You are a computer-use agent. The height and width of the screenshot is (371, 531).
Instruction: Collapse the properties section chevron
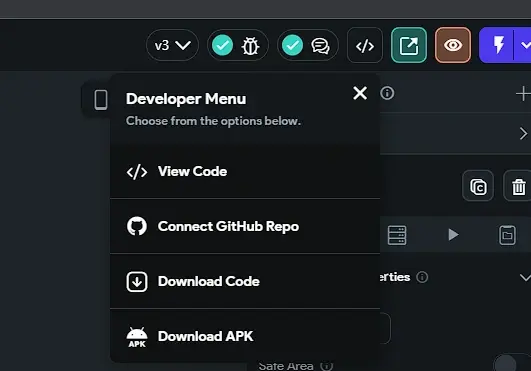pos(525,278)
